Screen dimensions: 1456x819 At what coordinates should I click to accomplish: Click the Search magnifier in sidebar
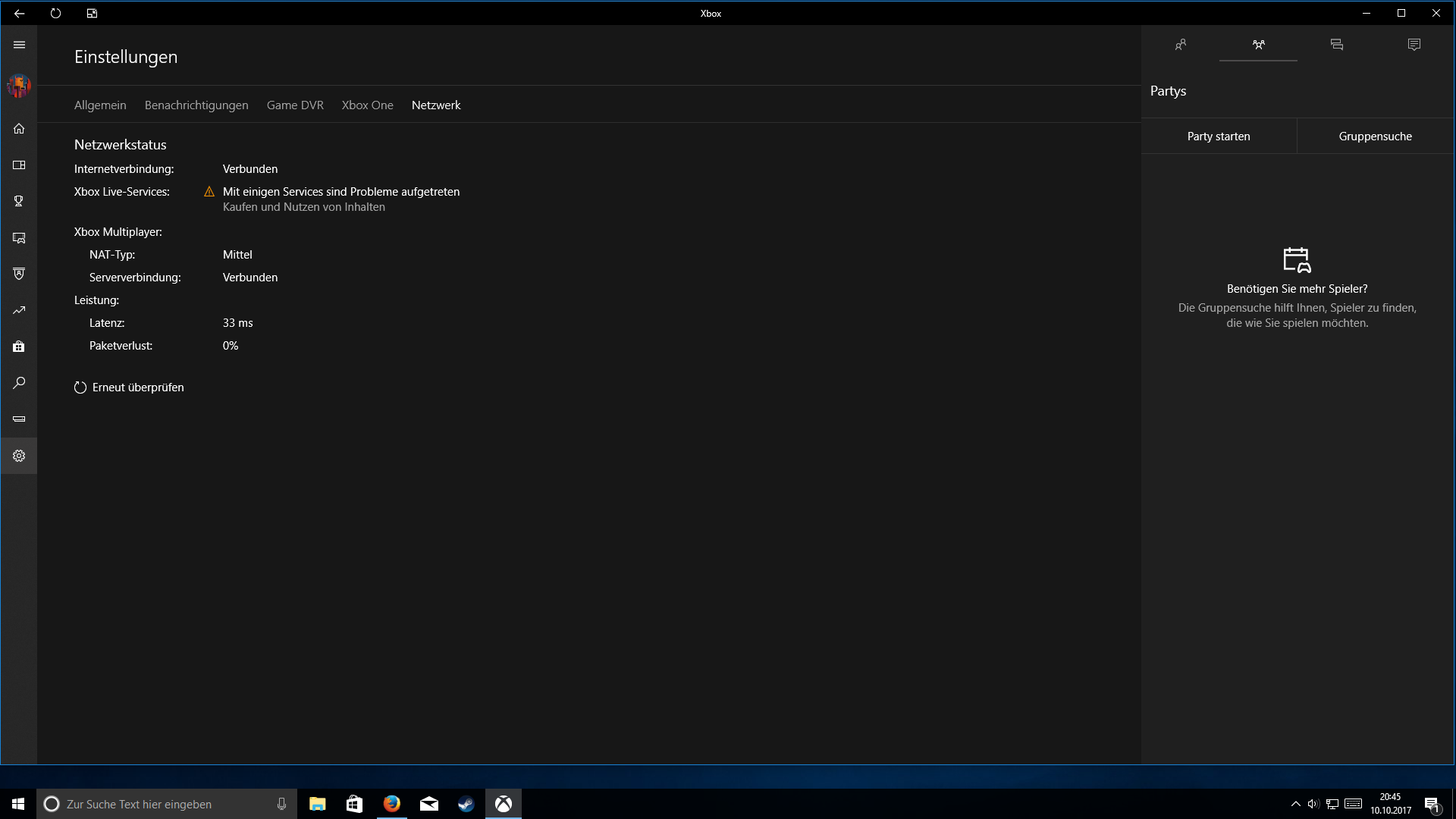pos(19,383)
